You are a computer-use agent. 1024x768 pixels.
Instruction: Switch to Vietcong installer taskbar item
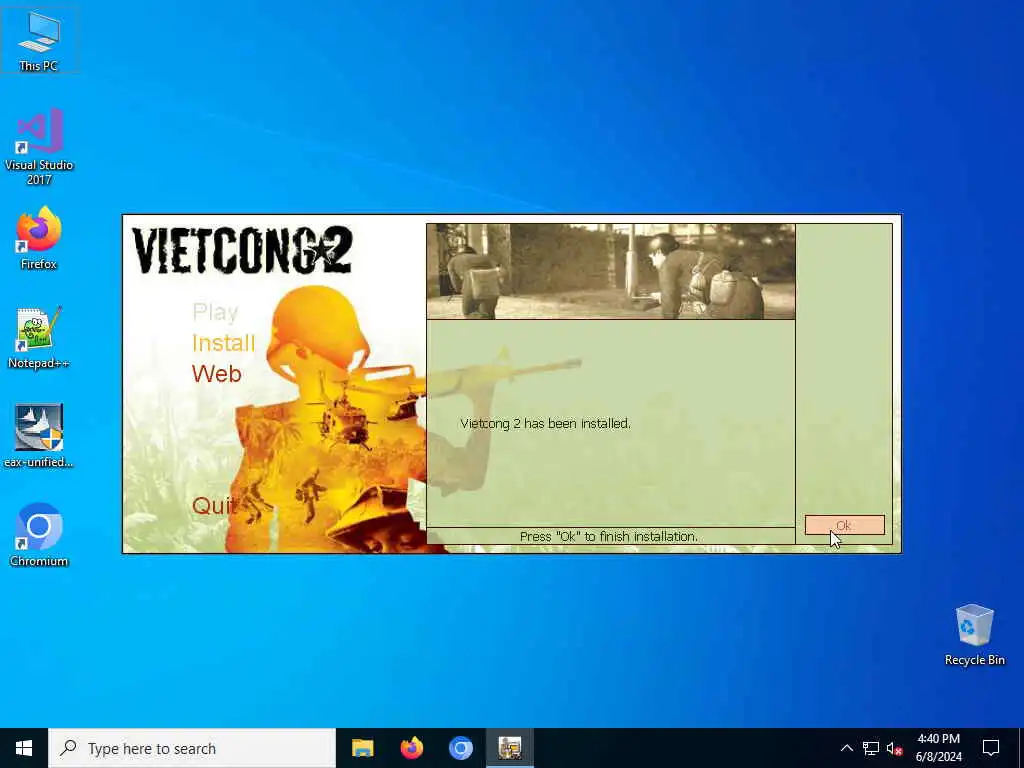point(510,748)
